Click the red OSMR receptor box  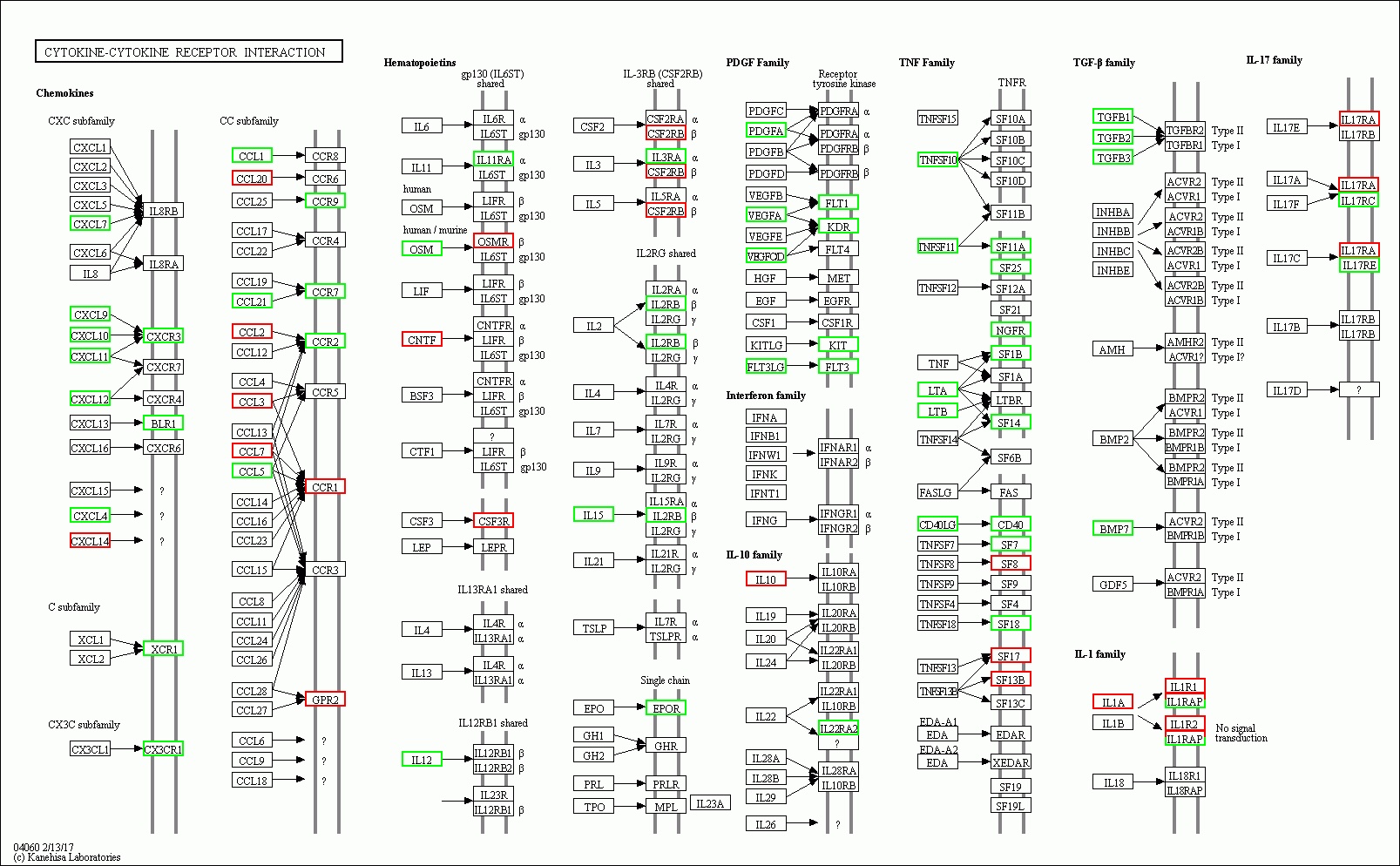click(x=493, y=241)
